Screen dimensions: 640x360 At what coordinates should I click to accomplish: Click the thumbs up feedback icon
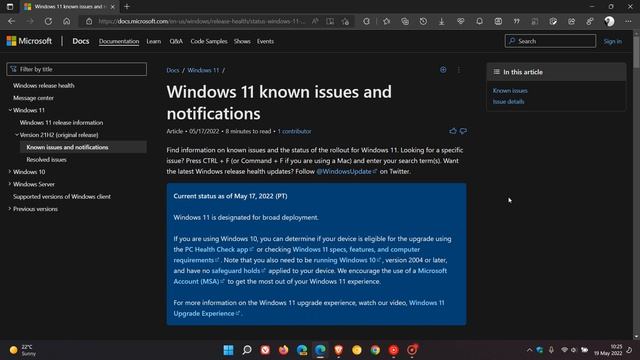coord(453,131)
